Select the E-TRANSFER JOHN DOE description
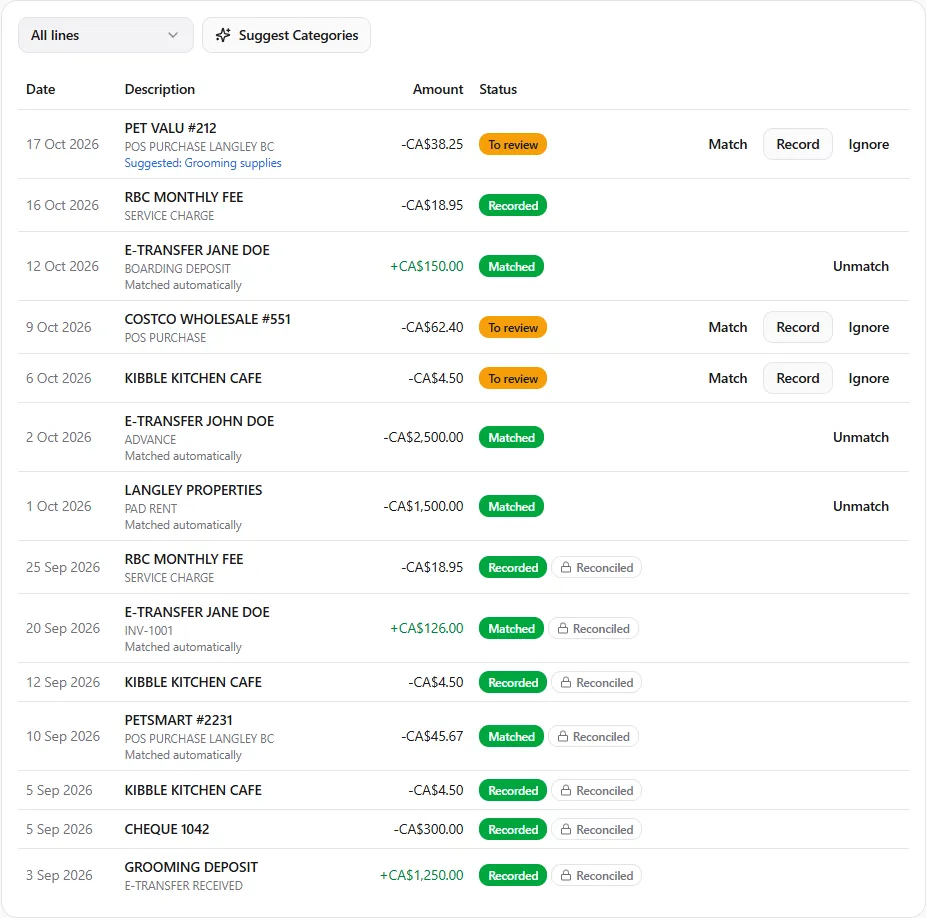Screen dimensions: 926x918 coord(199,421)
